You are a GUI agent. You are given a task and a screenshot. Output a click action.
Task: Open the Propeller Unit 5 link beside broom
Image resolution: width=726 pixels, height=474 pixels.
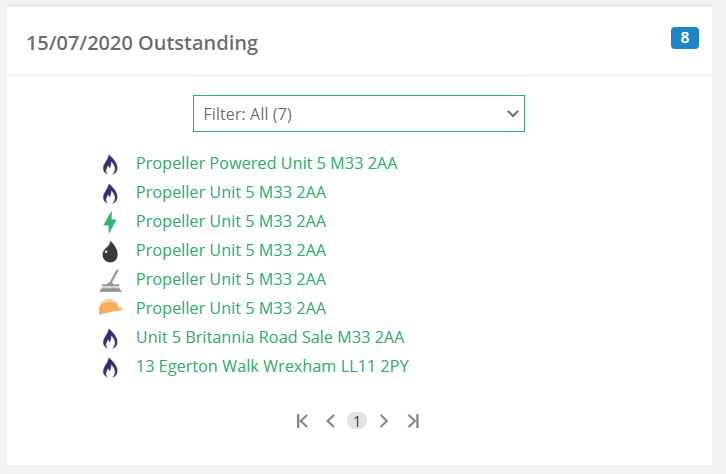coord(230,279)
